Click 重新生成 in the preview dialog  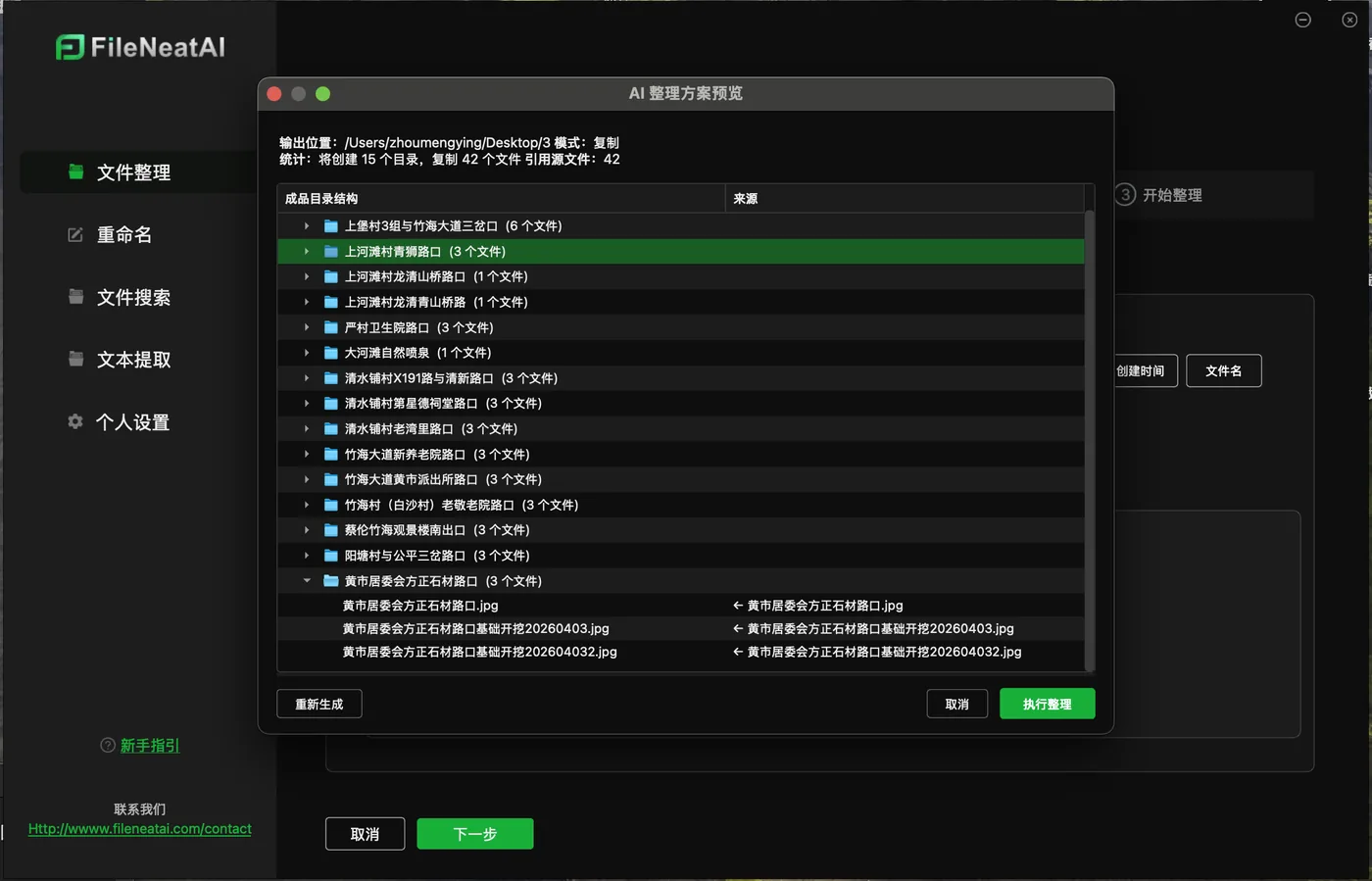tap(319, 704)
